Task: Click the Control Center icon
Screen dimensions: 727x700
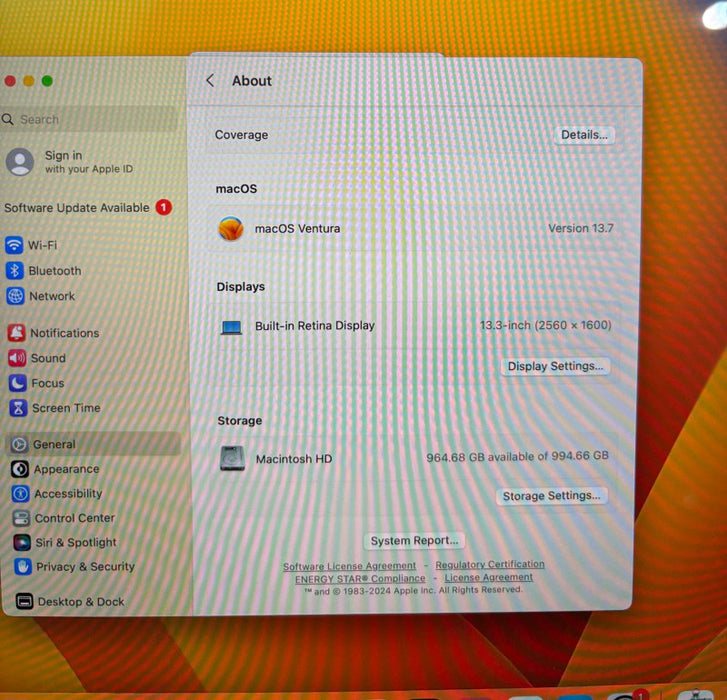Action: point(21,518)
